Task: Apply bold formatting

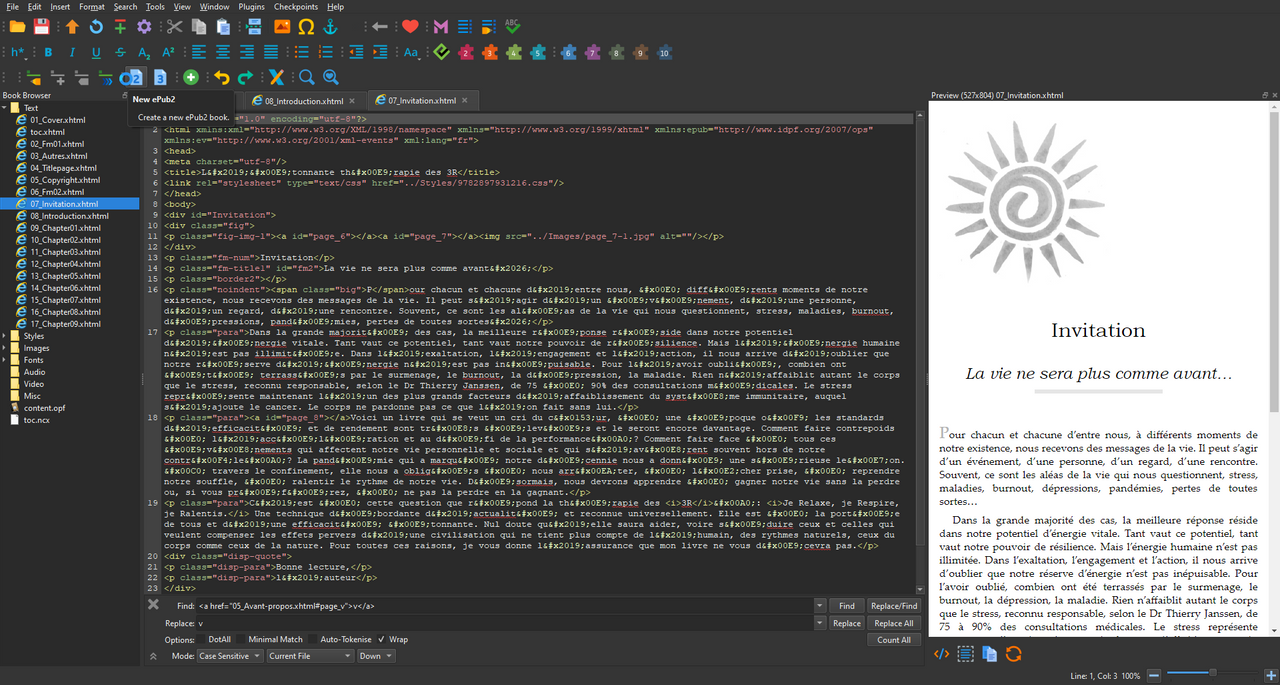Action: tap(47, 52)
